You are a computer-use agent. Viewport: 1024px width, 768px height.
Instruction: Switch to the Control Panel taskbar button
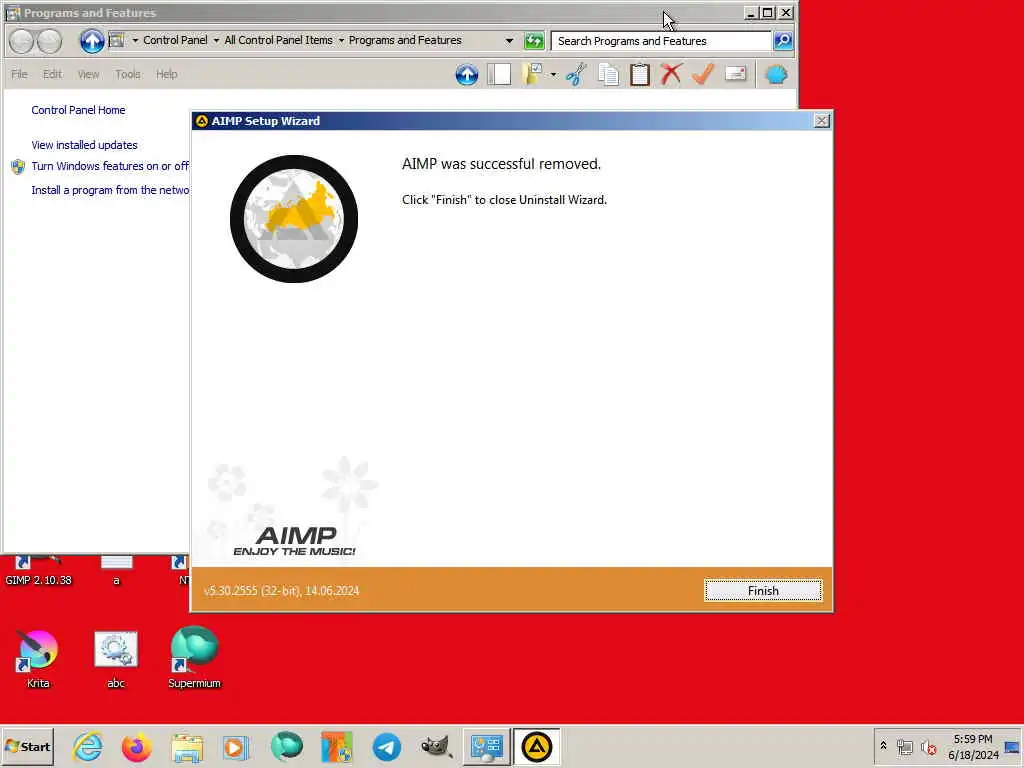coord(487,747)
